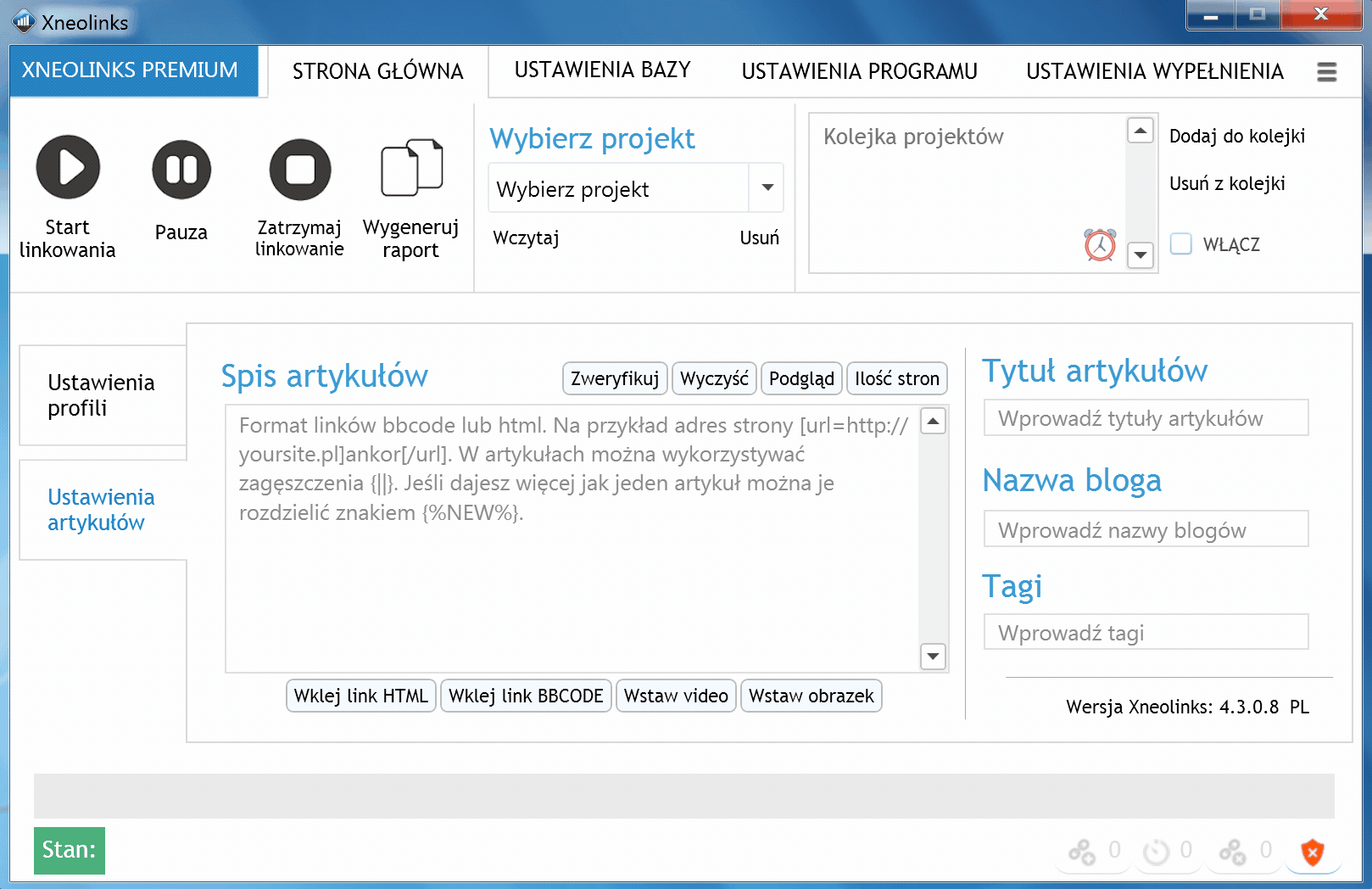Click the Zweryfikuj button
Image resolution: width=1372 pixels, height=889 pixels.
click(x=615, y=378)
